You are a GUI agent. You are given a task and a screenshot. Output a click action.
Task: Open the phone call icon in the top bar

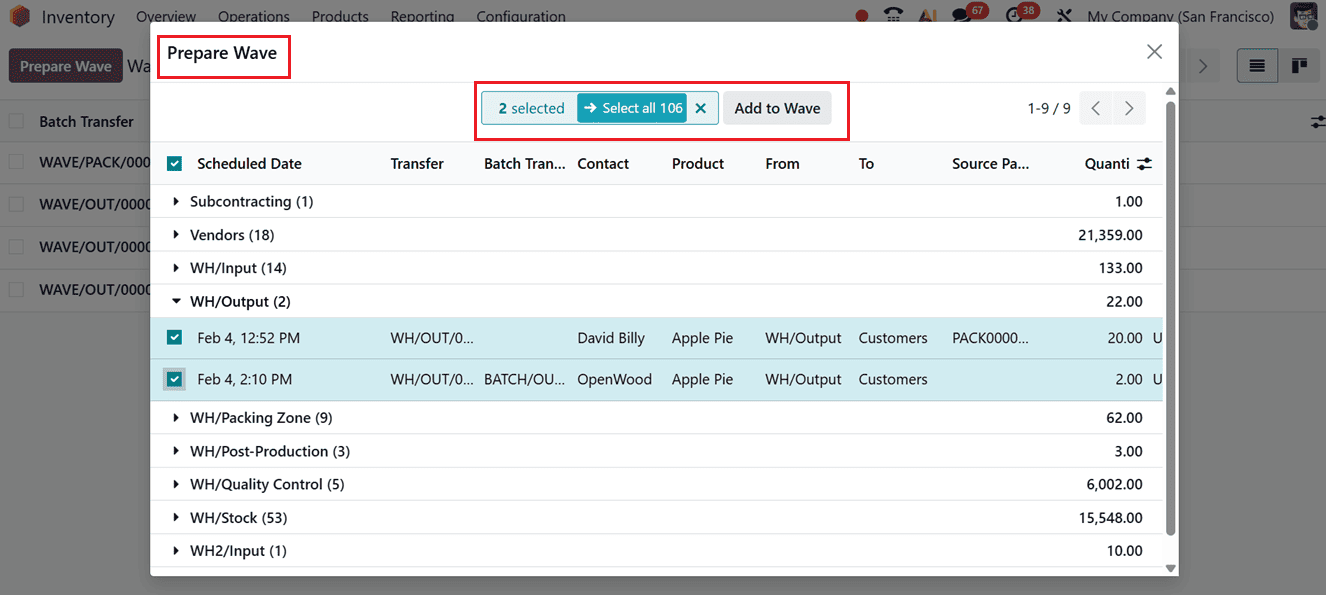point(892,16)
